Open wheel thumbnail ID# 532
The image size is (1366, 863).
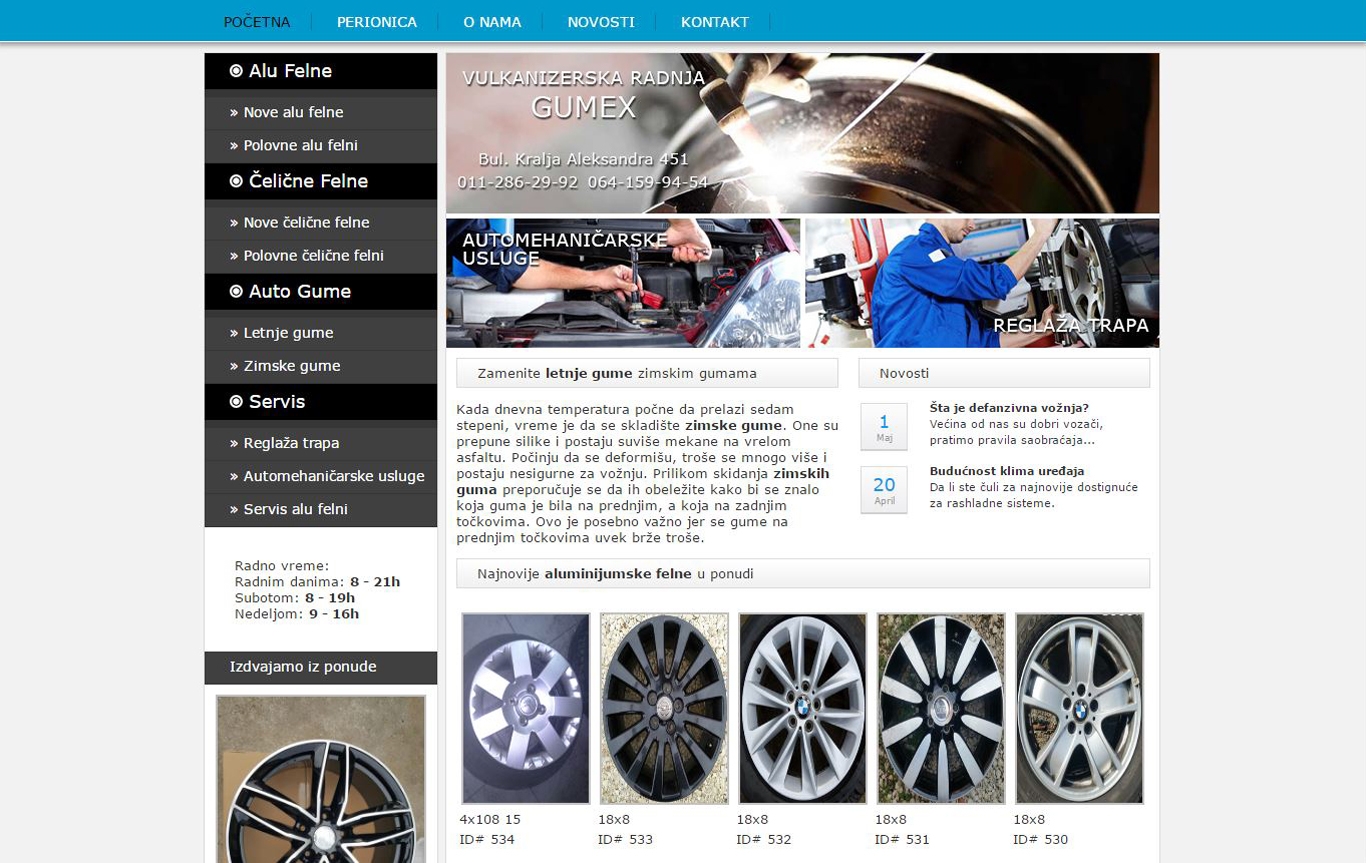(x=803, y=708)
